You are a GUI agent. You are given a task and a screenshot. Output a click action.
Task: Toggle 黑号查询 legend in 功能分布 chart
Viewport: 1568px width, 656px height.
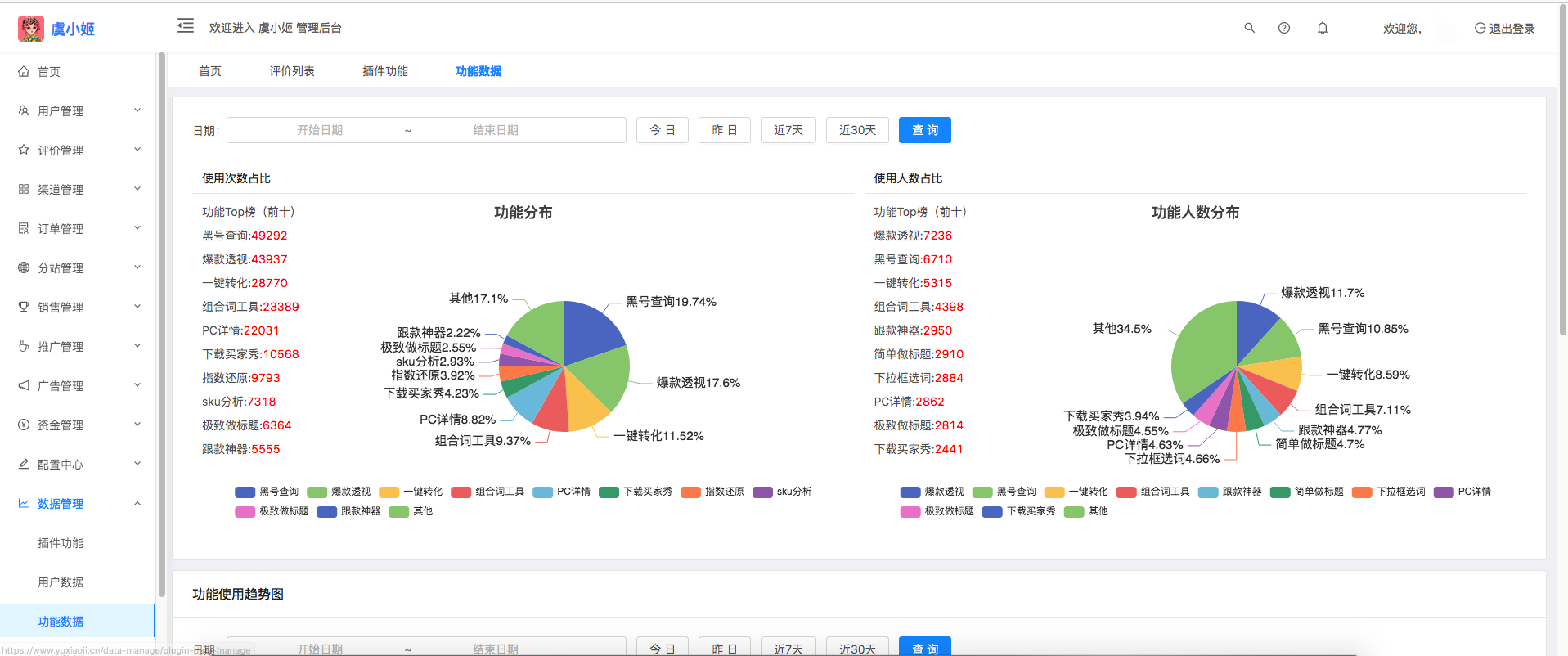point(267,492)
